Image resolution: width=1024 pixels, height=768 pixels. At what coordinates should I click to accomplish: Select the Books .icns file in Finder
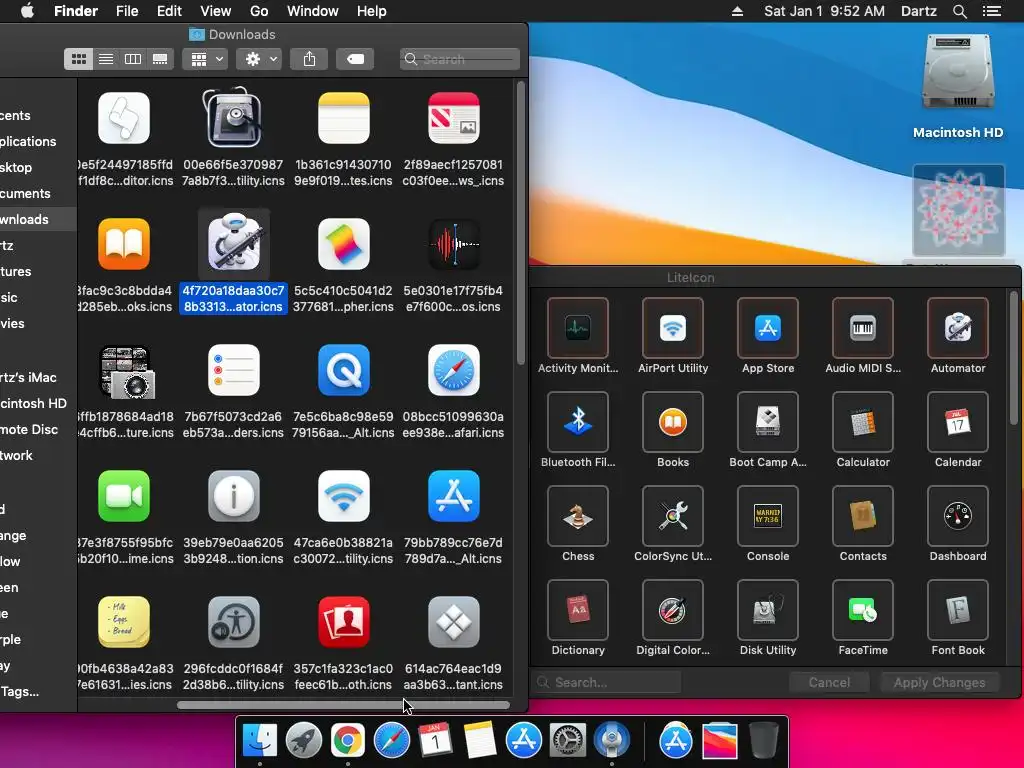[124, 244]
